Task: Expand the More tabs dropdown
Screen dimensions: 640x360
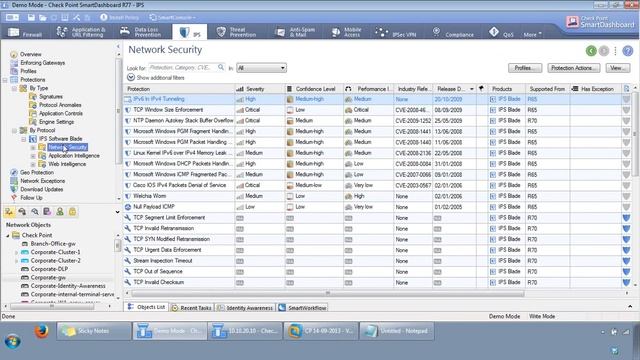Action: [533, 34]
